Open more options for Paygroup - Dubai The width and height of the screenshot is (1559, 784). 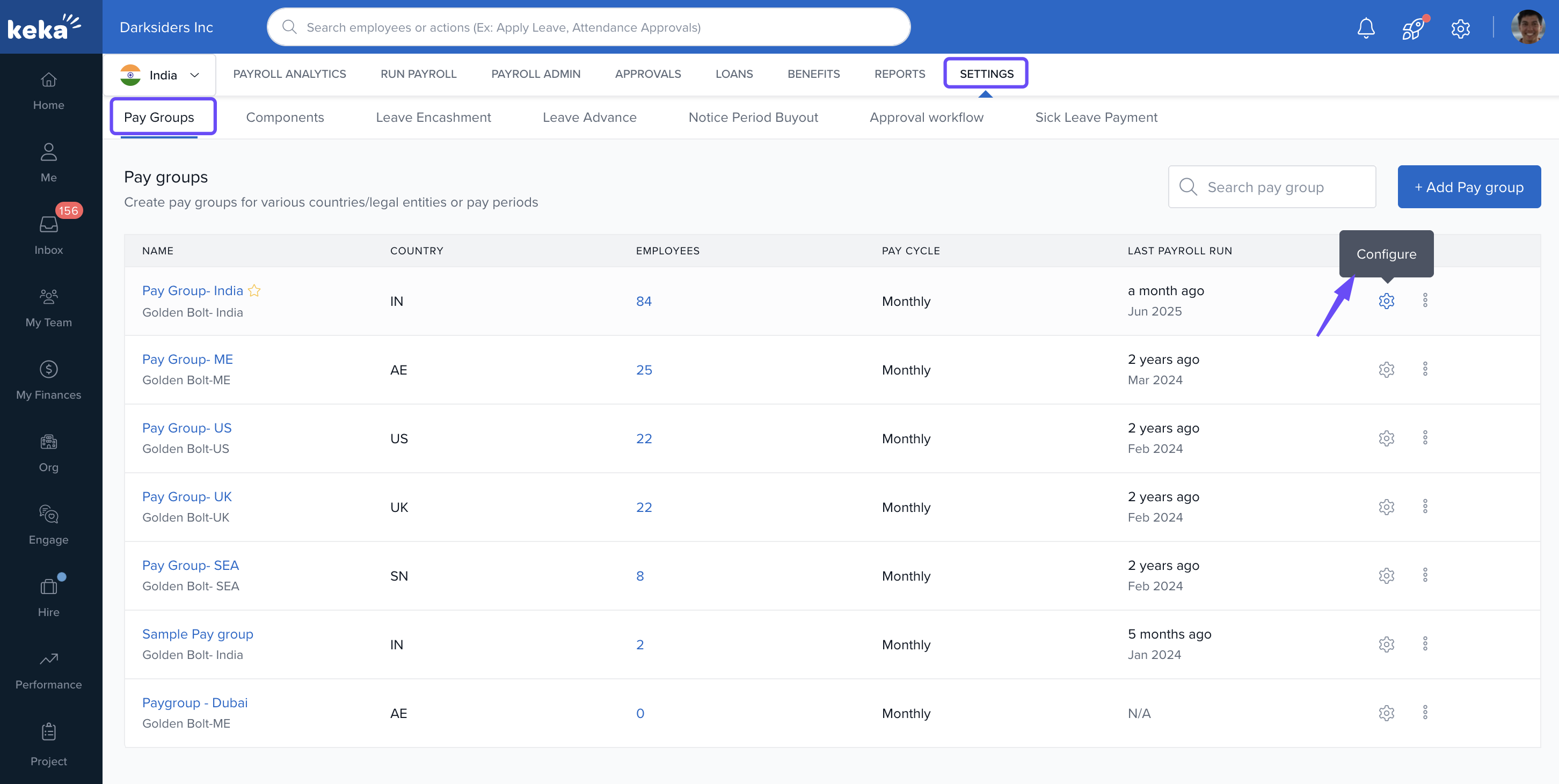tap(1425, 712)
